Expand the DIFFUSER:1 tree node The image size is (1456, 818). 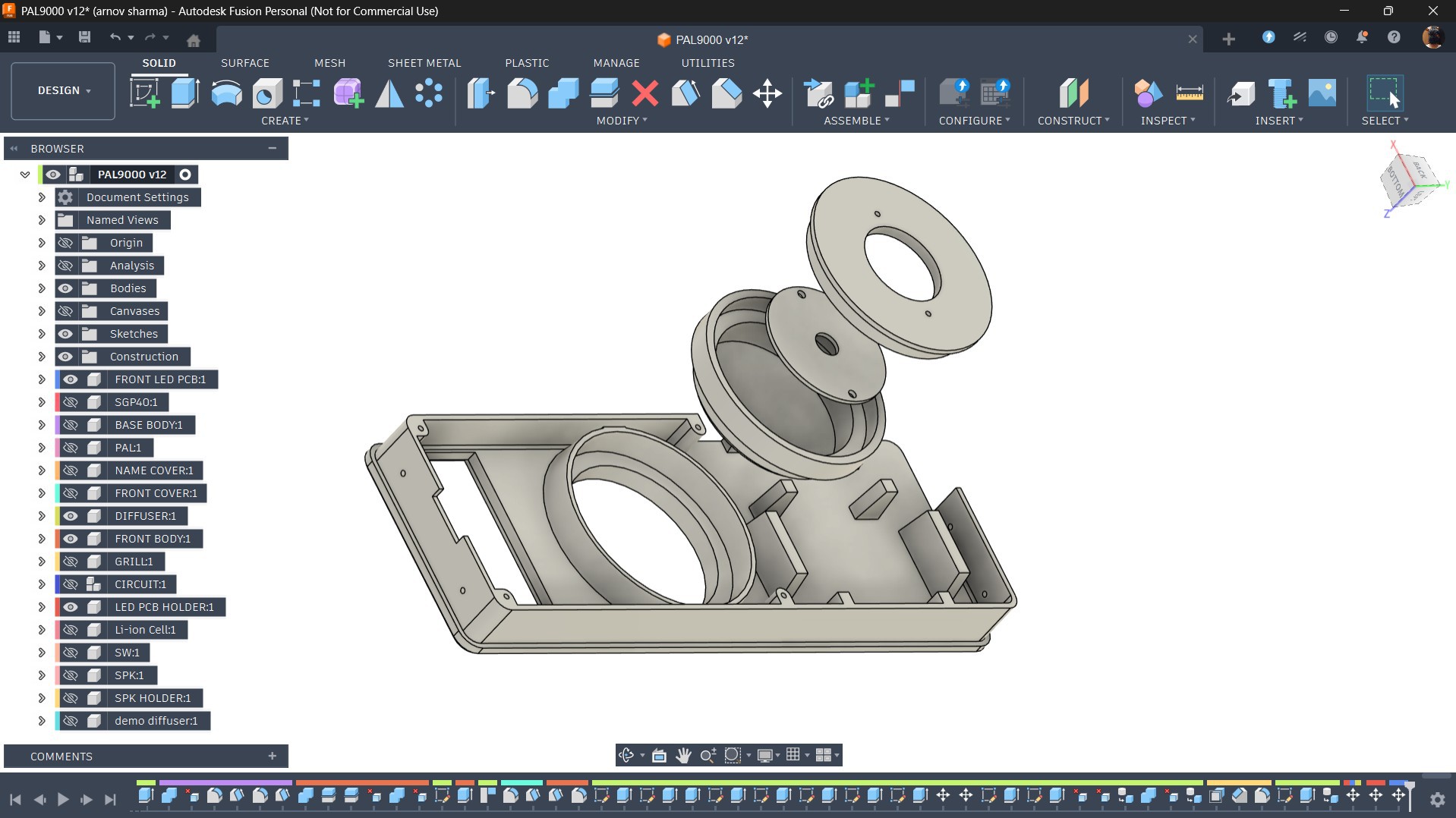tap(42, 516)
